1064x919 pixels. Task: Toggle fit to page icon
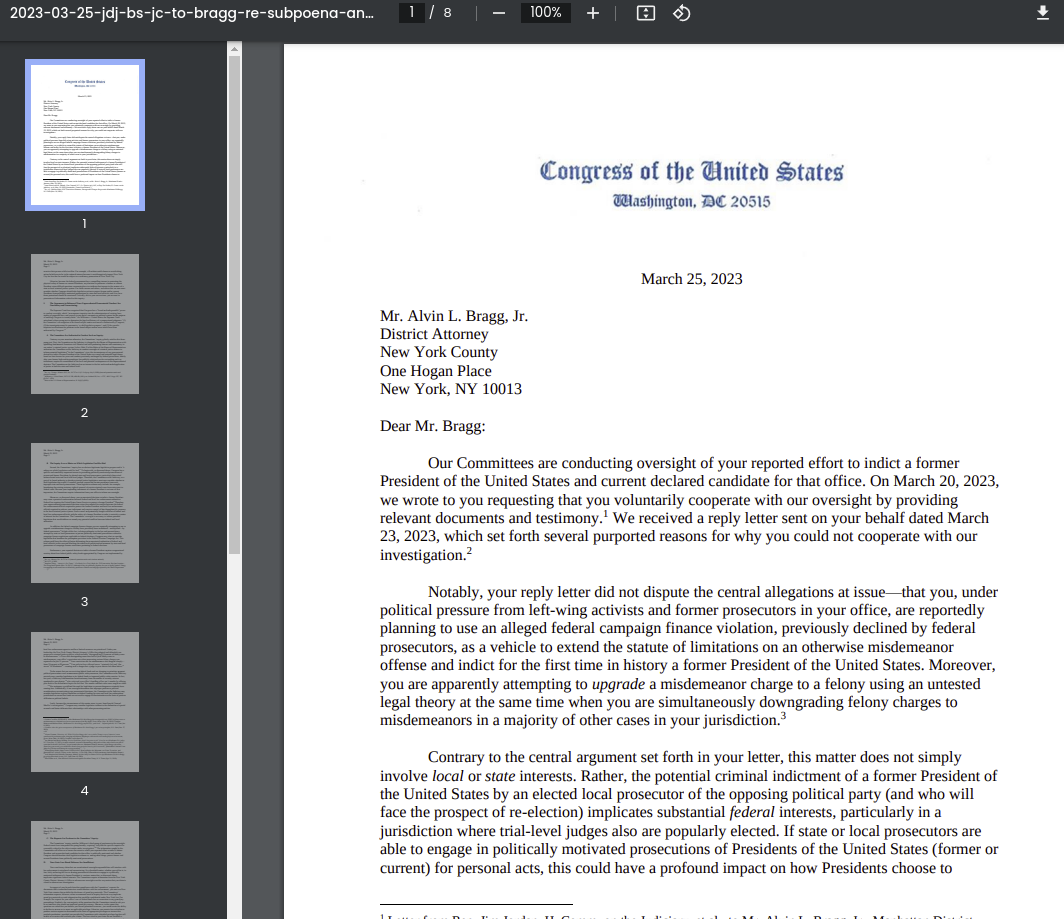[x=646, y=13]
